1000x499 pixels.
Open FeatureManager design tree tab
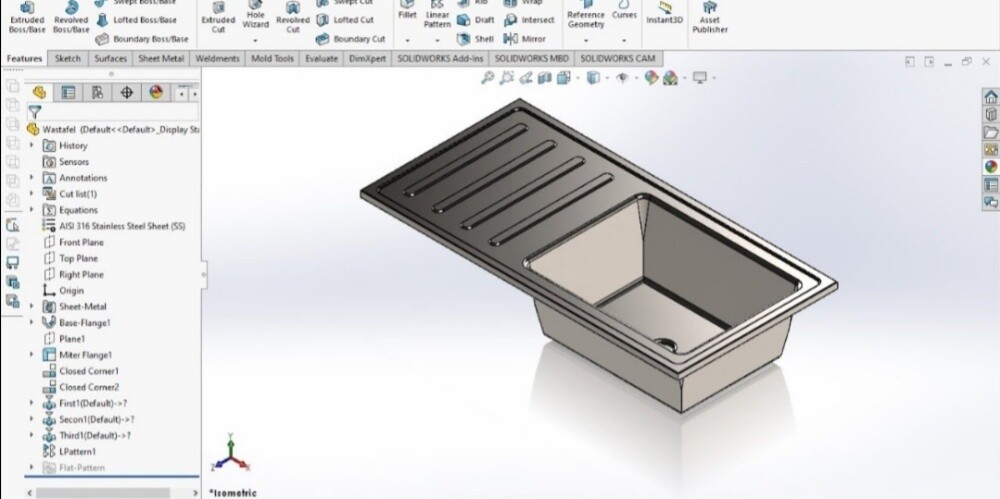(x=39, y=93)
